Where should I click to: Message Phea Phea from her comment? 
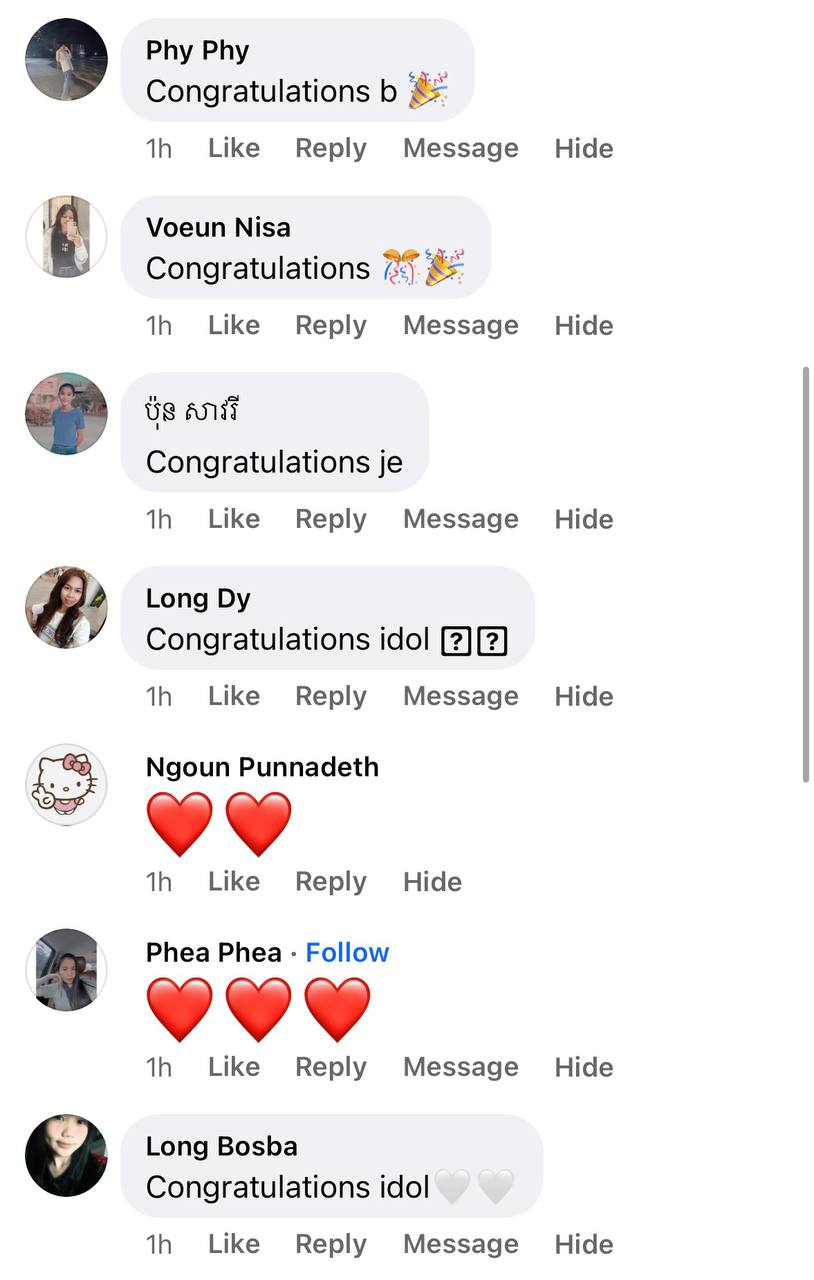(x=461, y=1068)
